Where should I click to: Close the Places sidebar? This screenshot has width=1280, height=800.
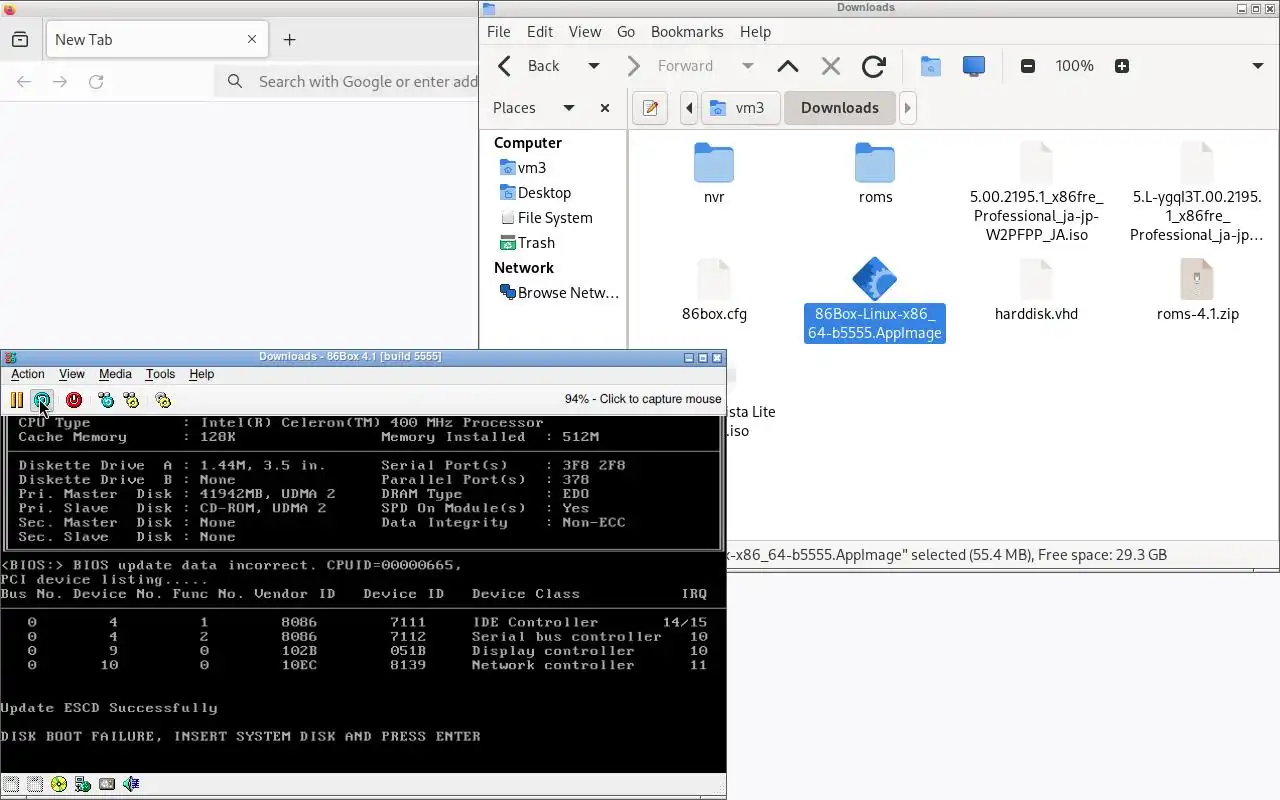click(604, 108)
